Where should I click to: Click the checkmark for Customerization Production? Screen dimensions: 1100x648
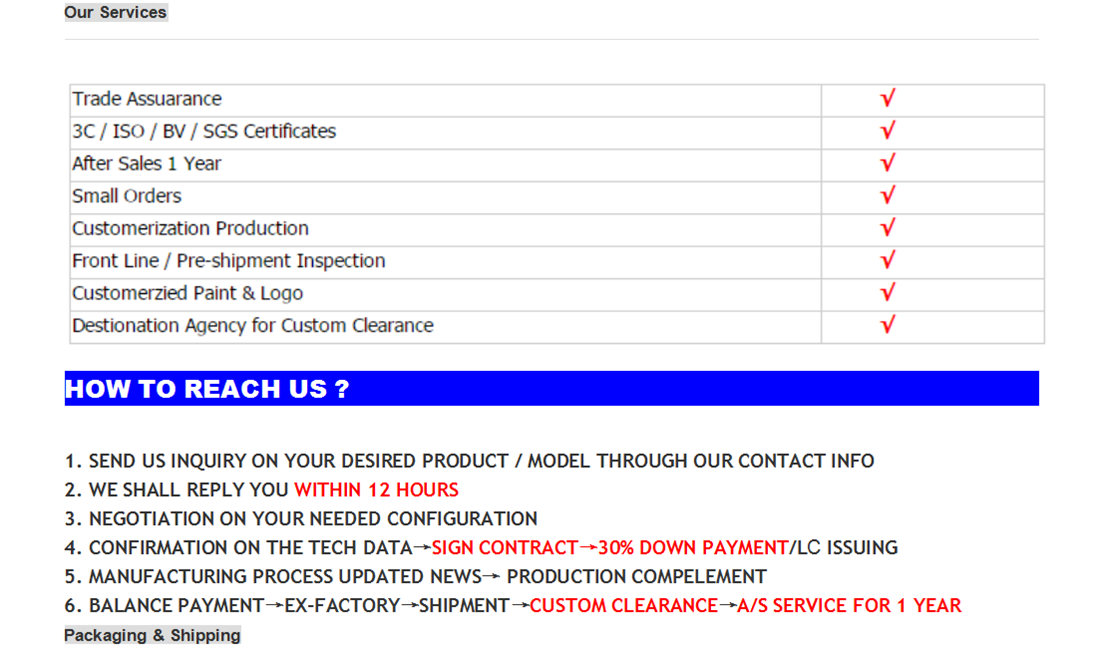[887, 228]
